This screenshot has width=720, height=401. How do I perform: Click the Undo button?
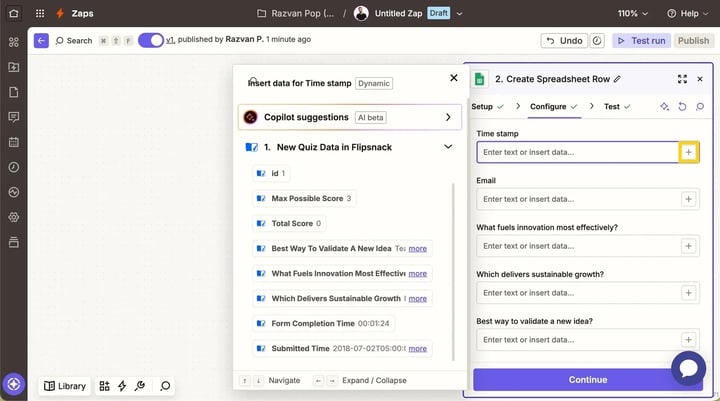pyautogui.click(x=564, y=40)
